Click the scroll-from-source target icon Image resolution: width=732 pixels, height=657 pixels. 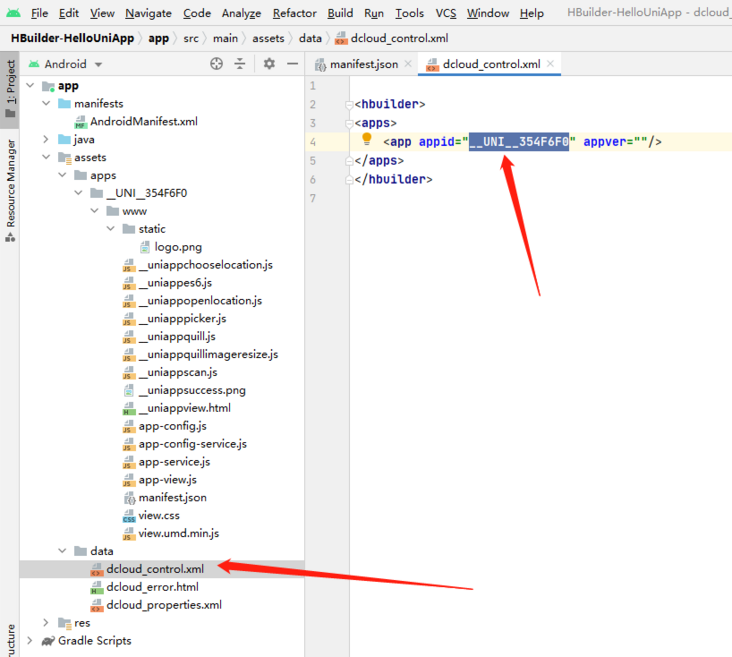click(216, 64)
